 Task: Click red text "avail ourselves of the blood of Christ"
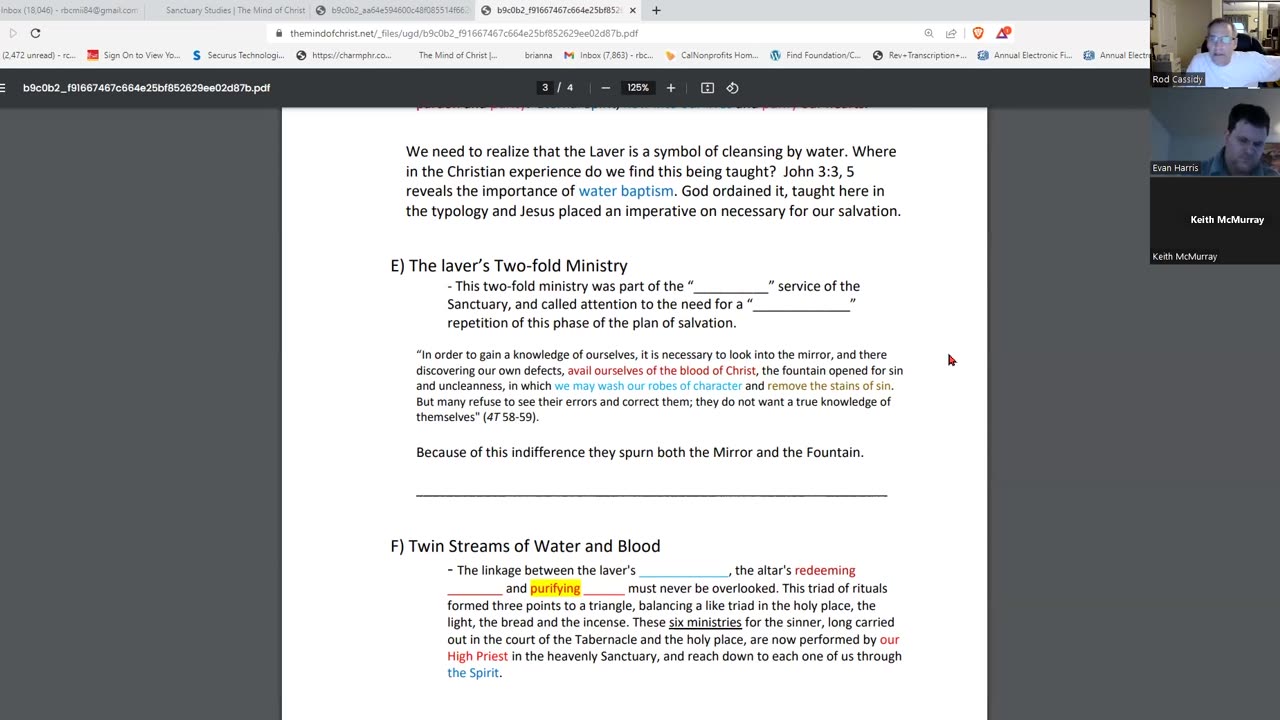point(662,370)
